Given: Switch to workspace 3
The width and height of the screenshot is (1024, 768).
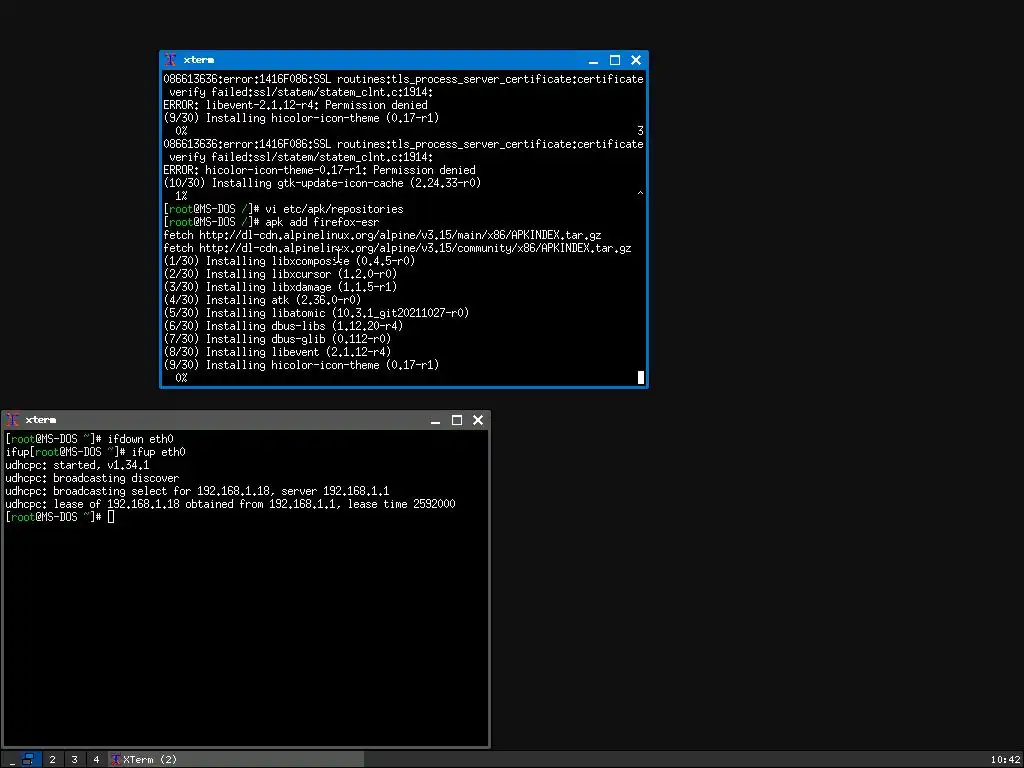Looking at the screenshot, I should 74,760.
